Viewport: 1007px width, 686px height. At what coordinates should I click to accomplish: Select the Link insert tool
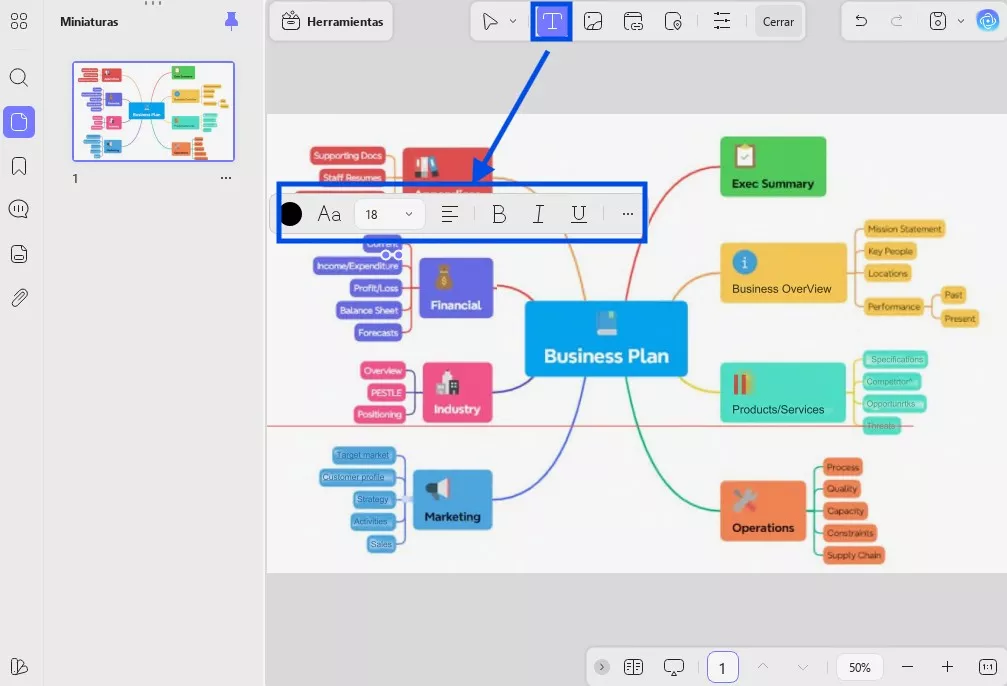pyautogui.click(x=633, y=21)
